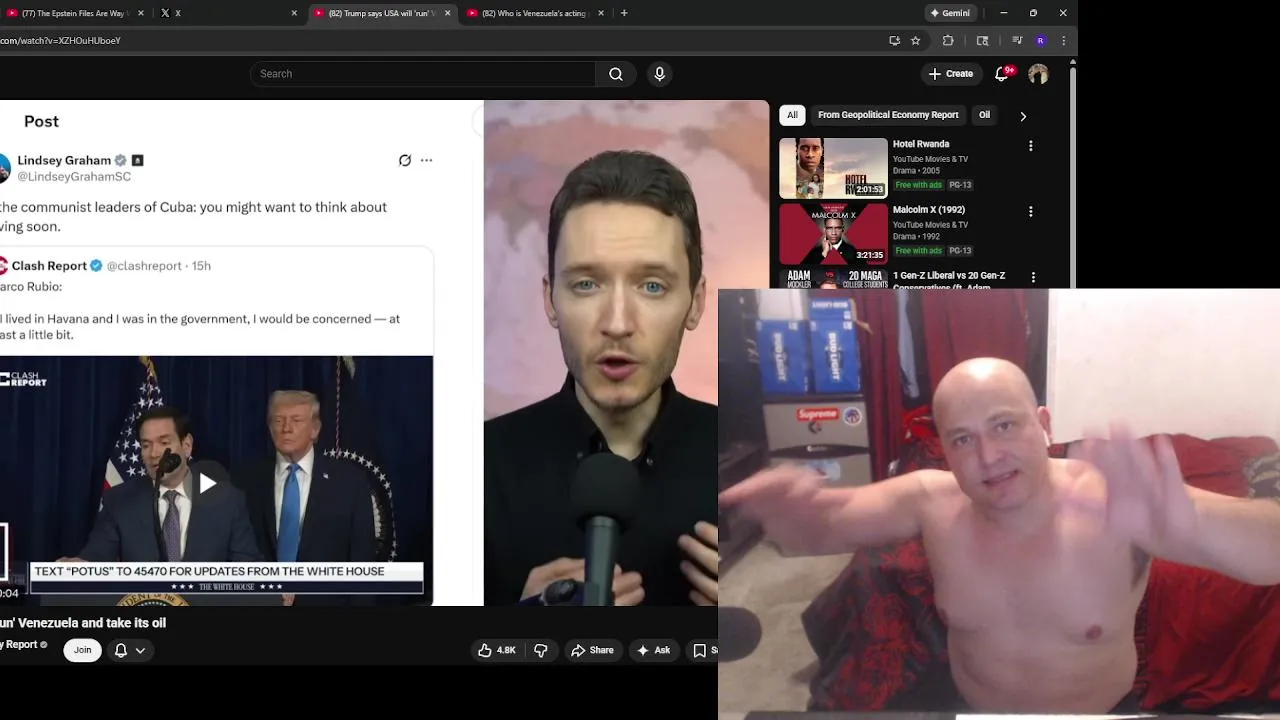The width and height of the screenshot is (1280, 720).
Task: Open a new browser tab with plus
Action: 624,13
